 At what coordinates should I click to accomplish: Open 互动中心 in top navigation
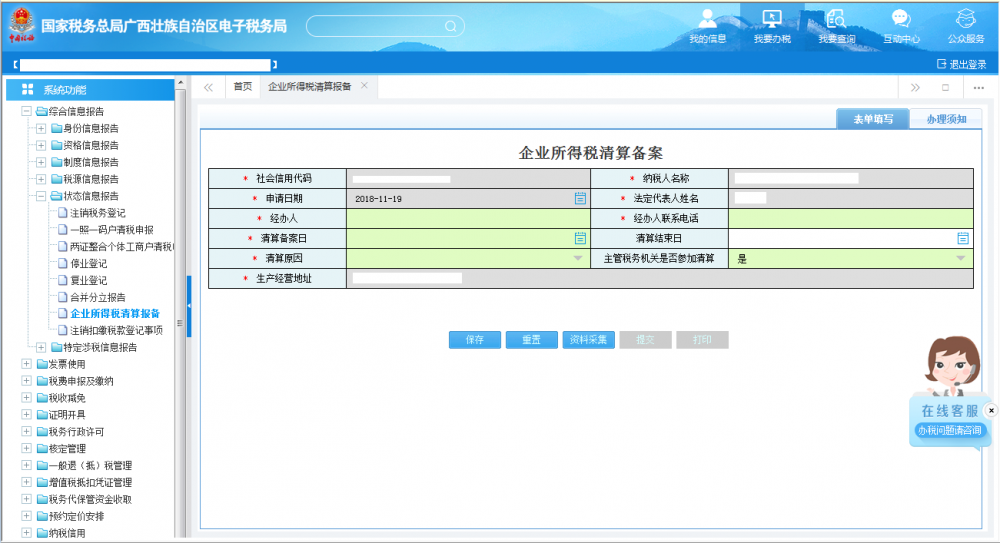click(x=901, y=26)
